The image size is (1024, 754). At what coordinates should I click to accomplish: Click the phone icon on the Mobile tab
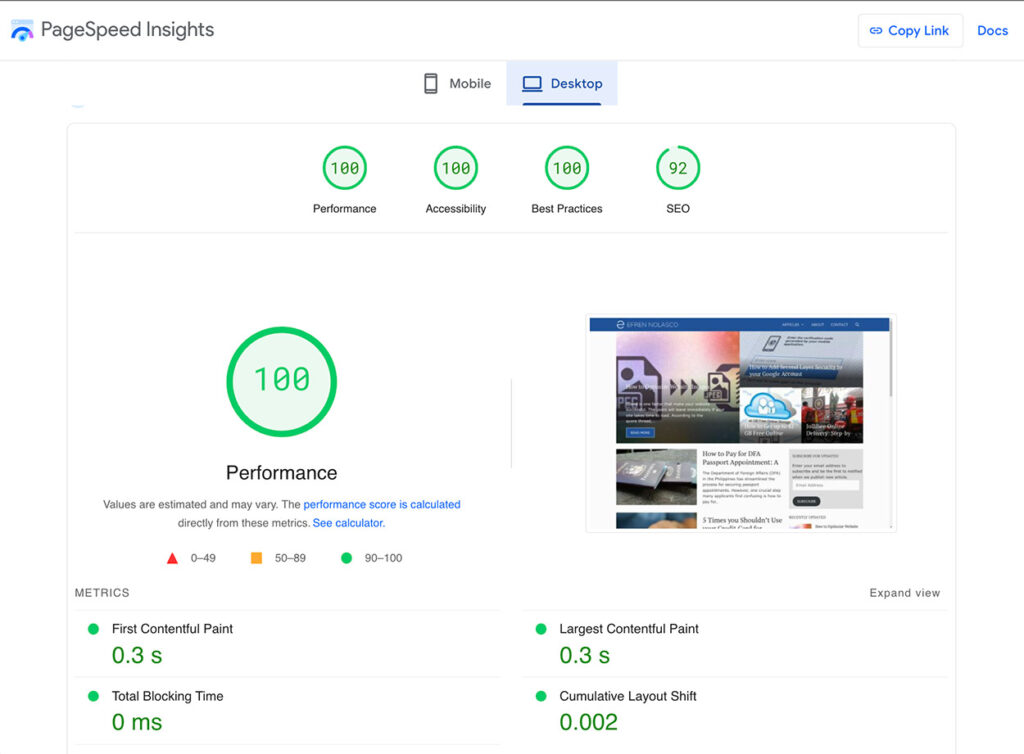point(431,83)
